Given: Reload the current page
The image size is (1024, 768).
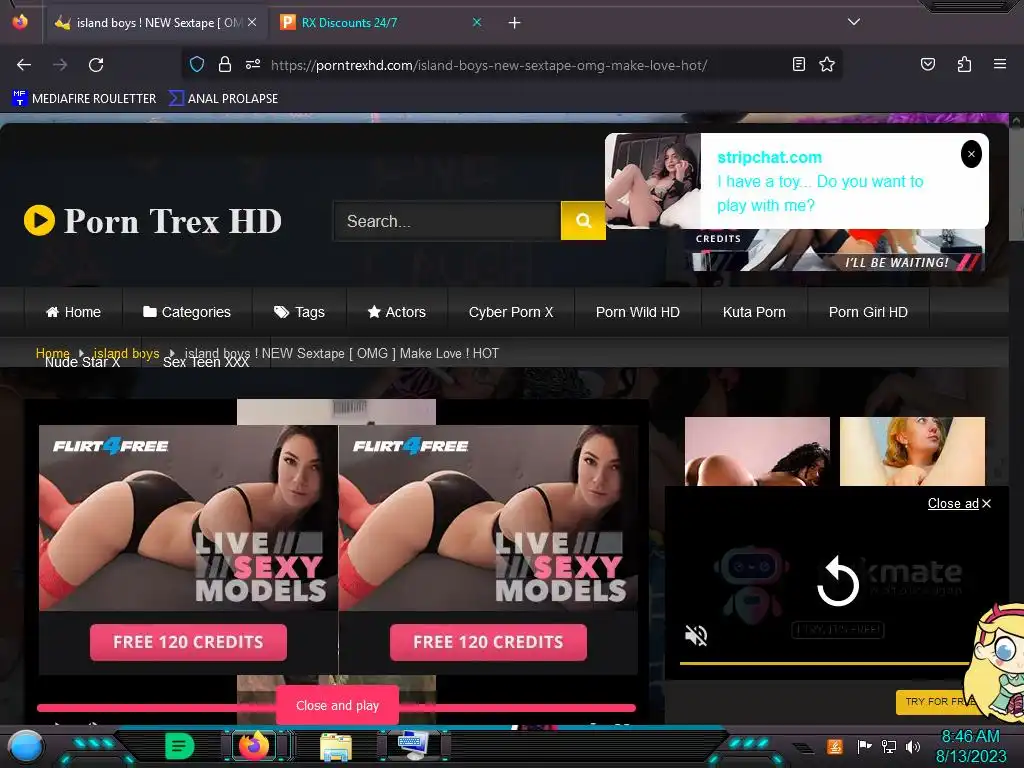Looking at the screenshot, I should pos(96,65).
